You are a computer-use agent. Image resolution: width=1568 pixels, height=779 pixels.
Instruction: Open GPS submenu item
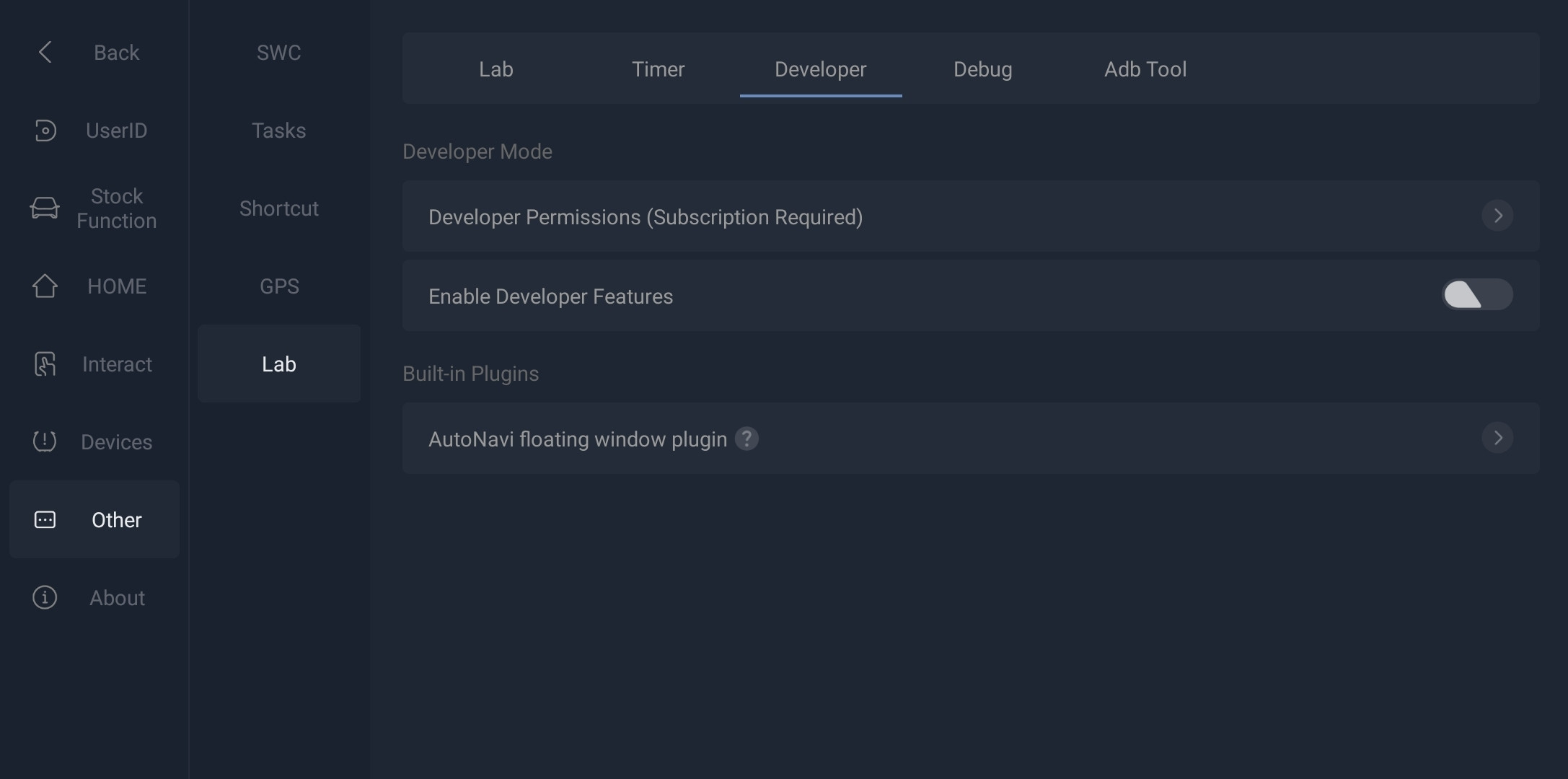pos(279,286)
